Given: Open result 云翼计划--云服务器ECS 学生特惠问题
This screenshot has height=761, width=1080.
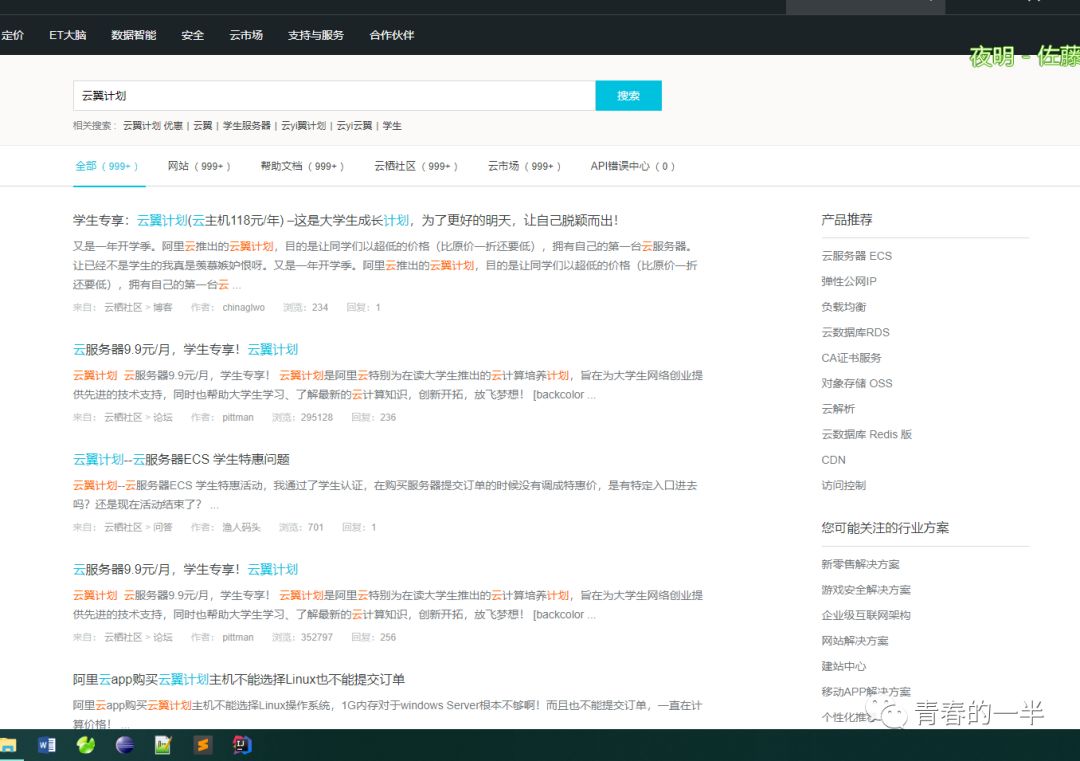Looking at the screenshot, I should (x=181, y=459).
